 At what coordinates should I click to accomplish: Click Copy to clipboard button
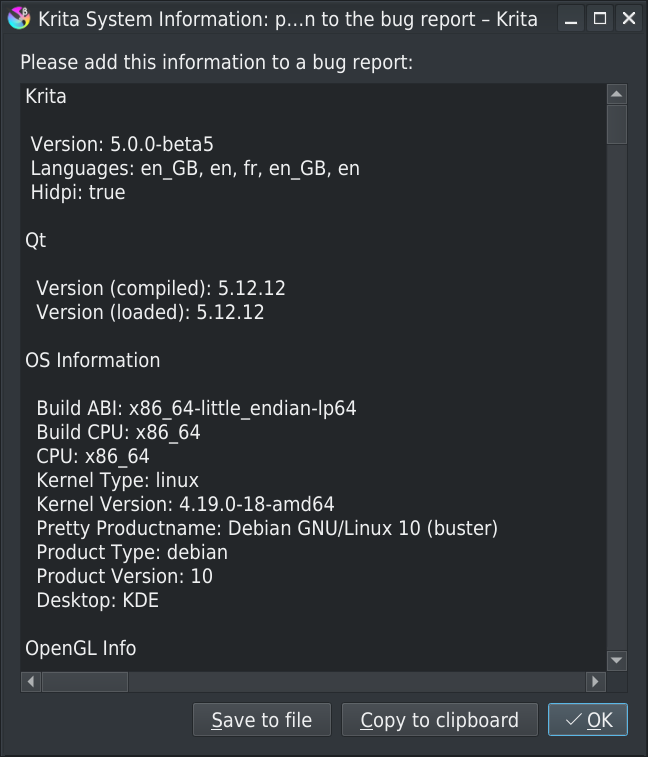pyautogui.click(x=439, y=720)
